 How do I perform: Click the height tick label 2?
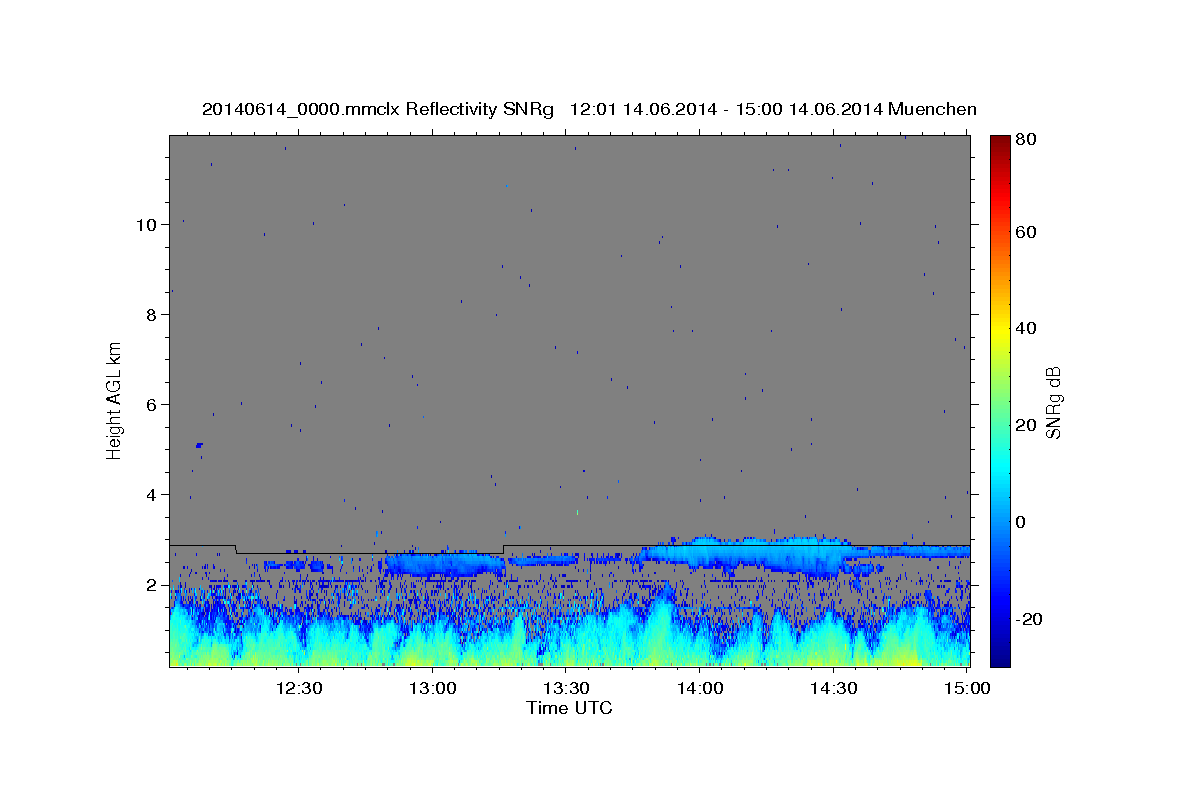click(151, 584)
